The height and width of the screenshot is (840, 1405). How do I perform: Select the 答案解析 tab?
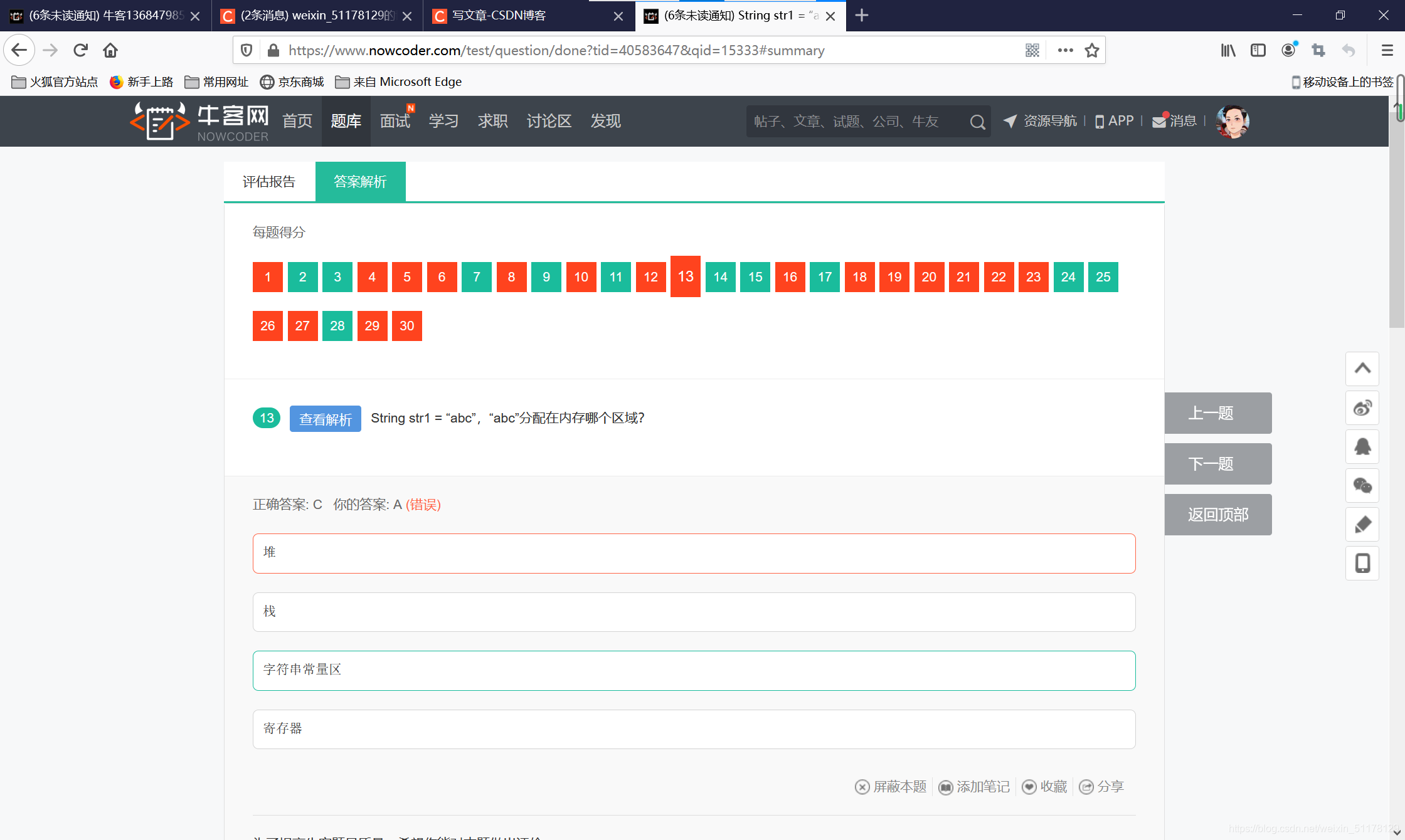click(x=361, y=182)
